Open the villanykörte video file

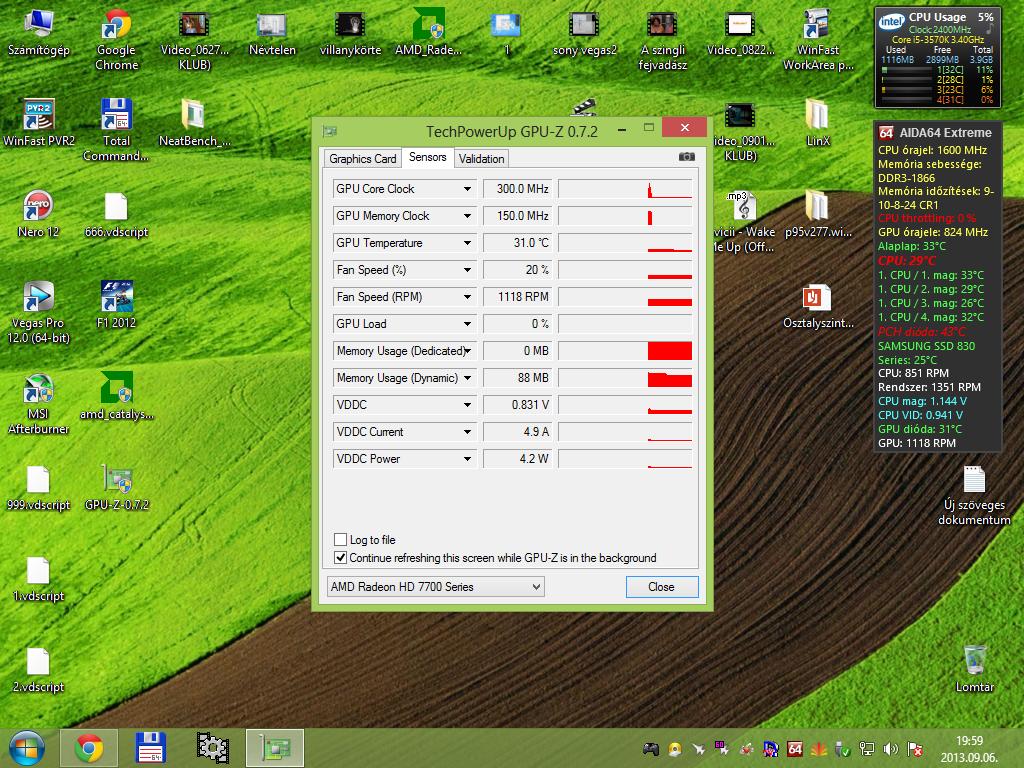pyautogui.click(x=350, y=33)
